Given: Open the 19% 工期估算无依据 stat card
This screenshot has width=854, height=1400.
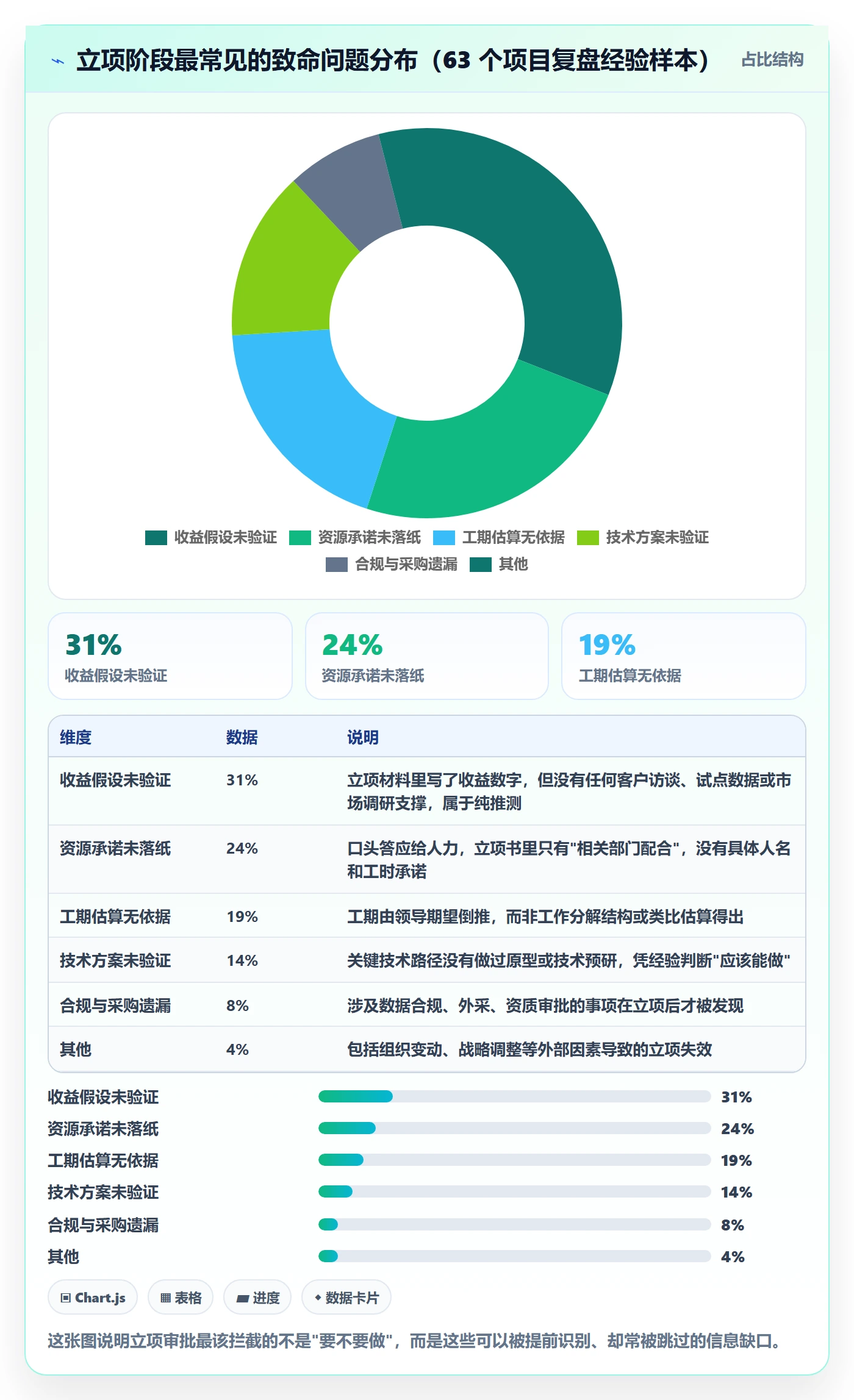Looking at the screenshot, I should point(684,656).
